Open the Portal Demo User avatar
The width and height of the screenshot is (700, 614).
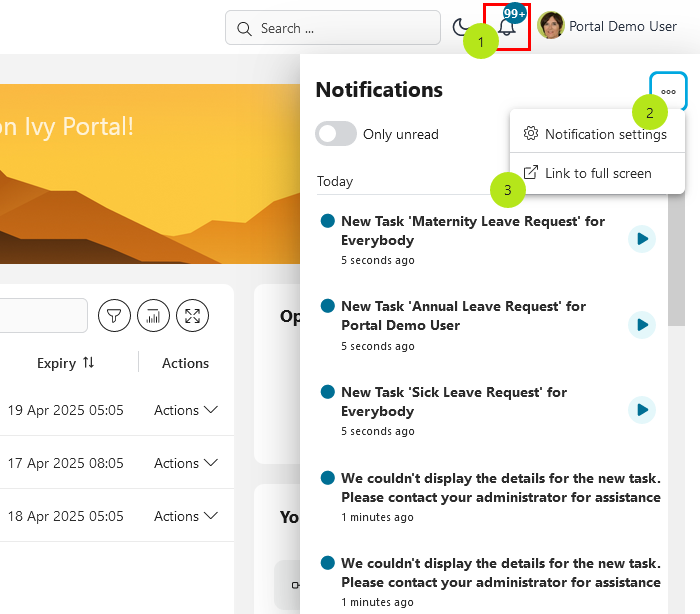coord(550,25)
